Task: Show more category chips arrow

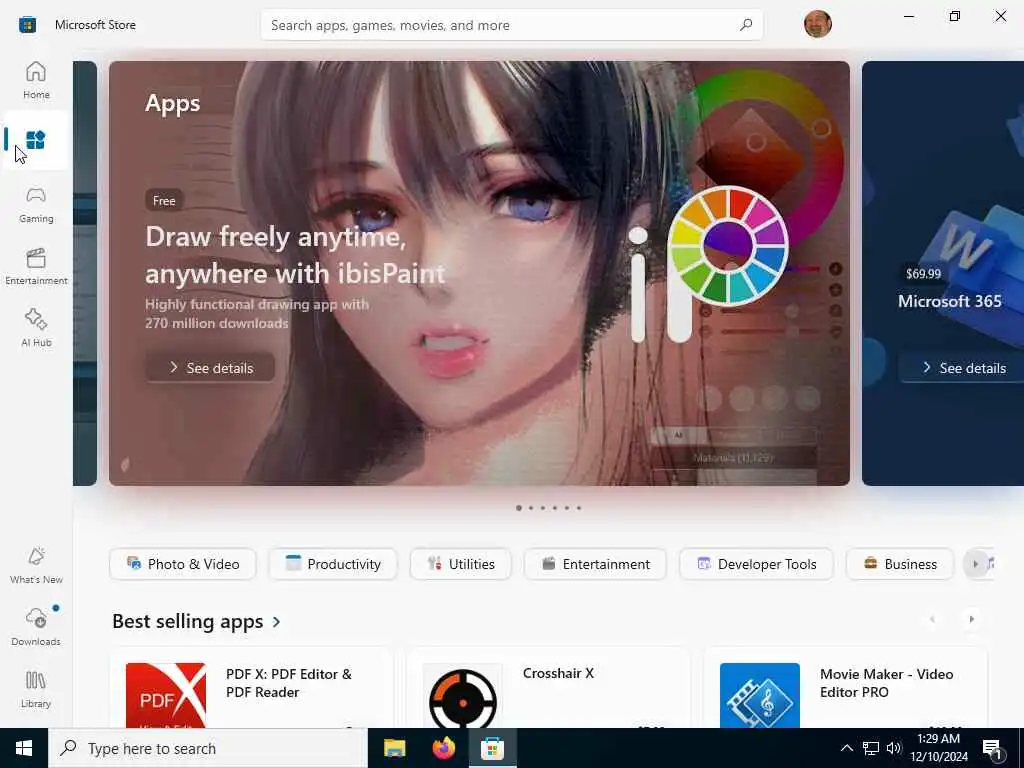Action: 975,564
